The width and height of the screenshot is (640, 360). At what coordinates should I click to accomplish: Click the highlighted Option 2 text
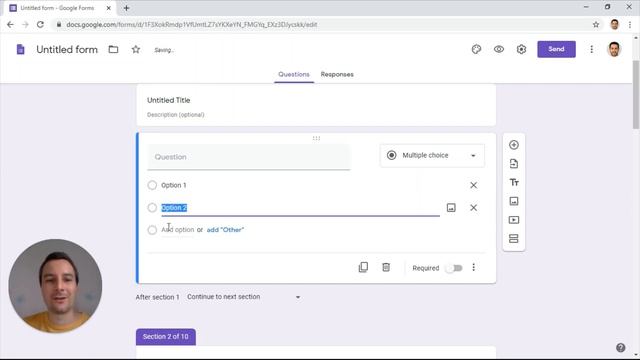pyautogui.click(x=174, y=208)
